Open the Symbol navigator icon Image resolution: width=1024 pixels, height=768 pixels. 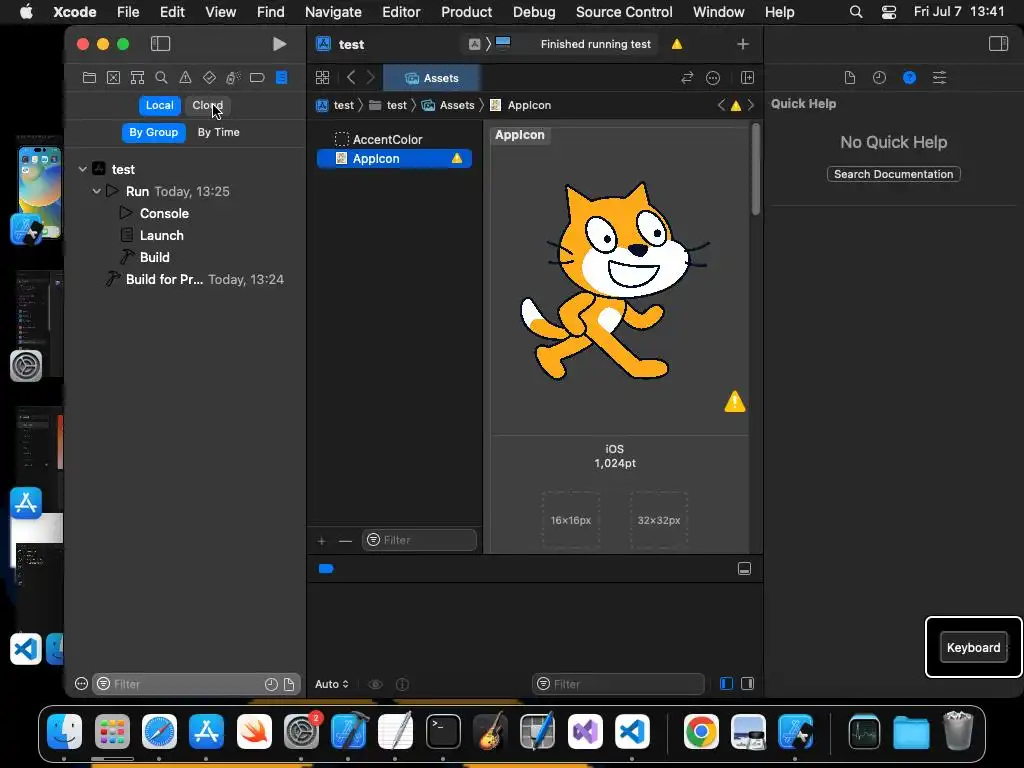click(x=137, y=78)
